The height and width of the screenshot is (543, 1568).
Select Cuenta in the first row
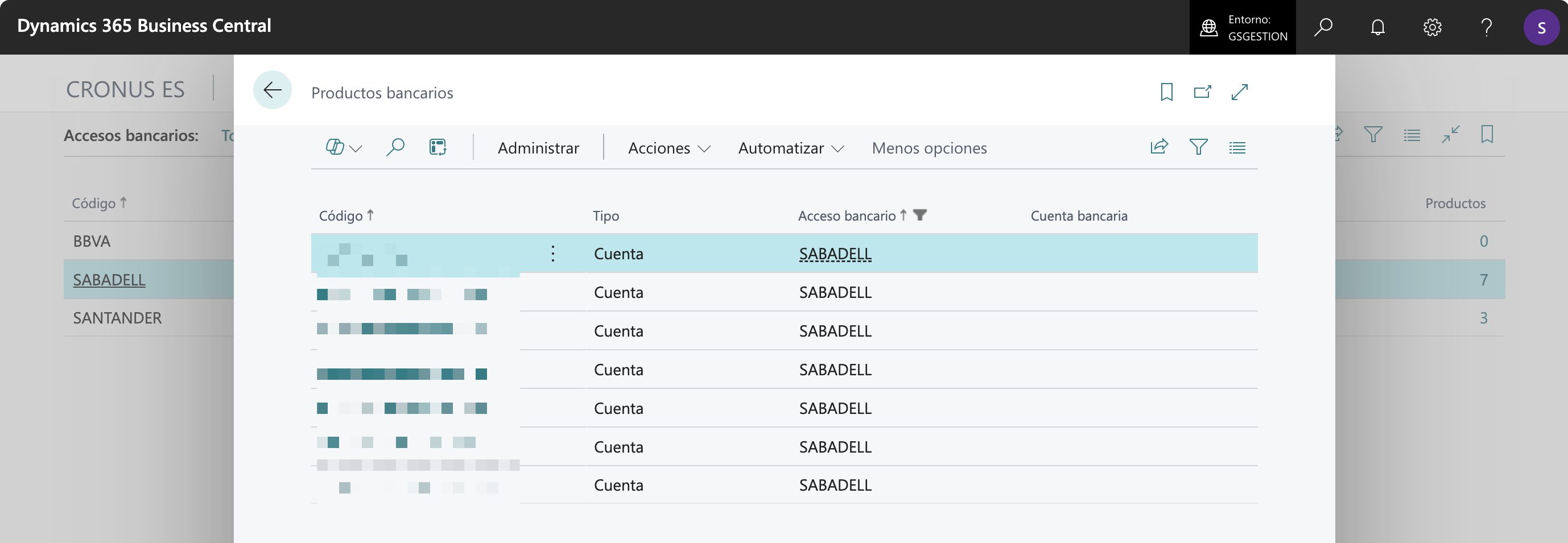(x=618, y=254)
